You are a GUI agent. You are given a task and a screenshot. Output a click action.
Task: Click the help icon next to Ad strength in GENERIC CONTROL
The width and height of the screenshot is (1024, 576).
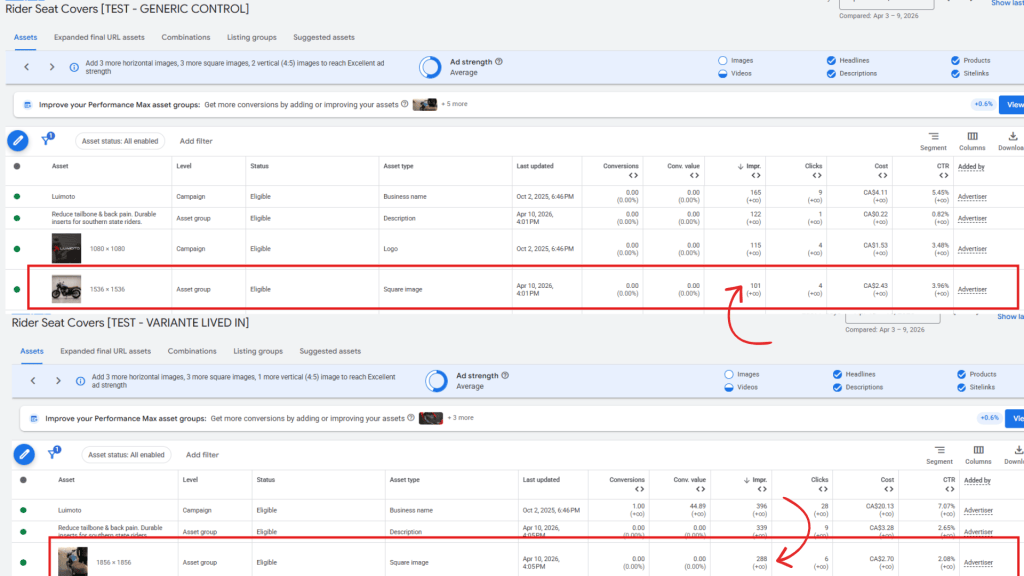[x=499, y=61]
